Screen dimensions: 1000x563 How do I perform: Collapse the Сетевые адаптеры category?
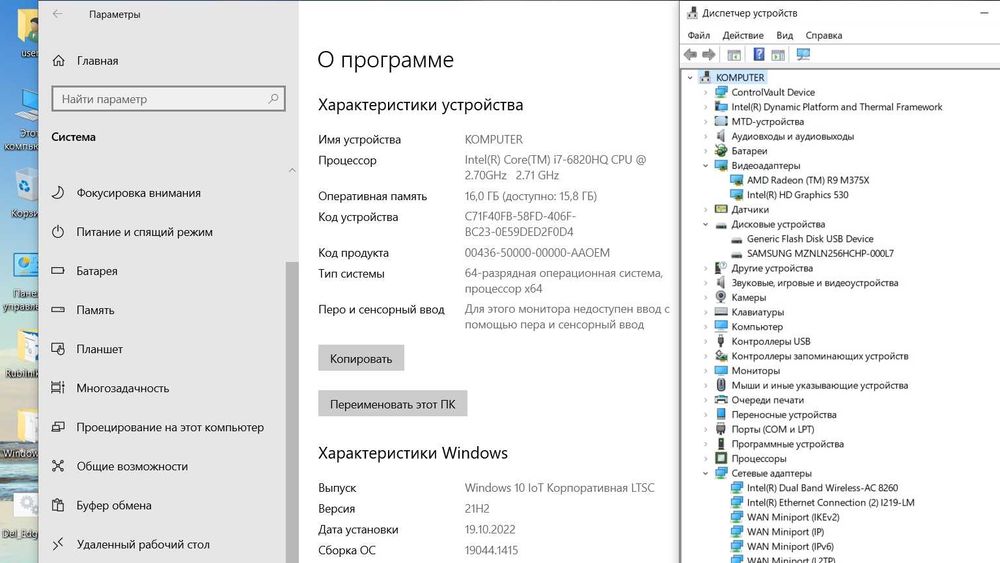[705, 473]
